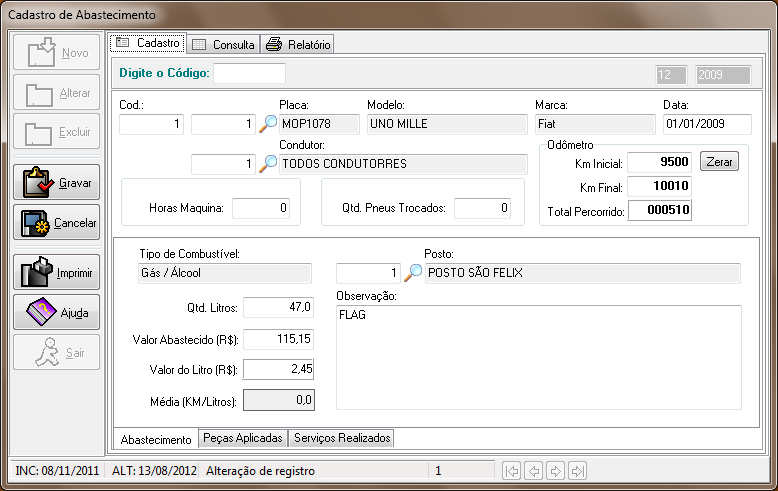The width and height of the screenshot is (778, 491).
Task: Click the magnifier icon next to Placa
Action: click(x=268, y=124)
